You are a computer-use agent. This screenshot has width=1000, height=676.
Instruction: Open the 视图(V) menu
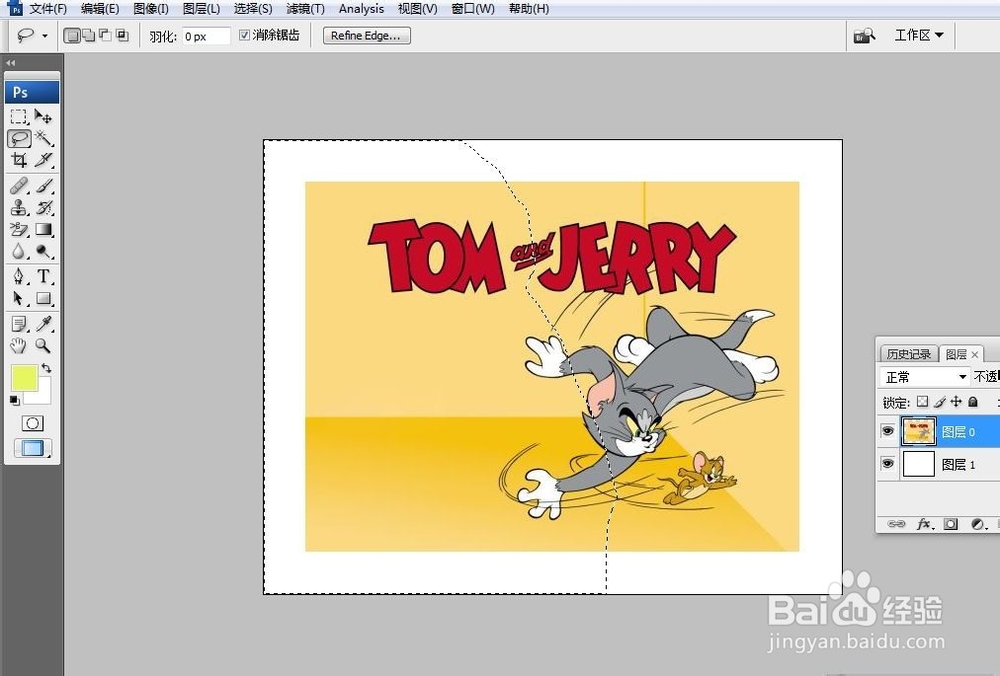(418, 9)
